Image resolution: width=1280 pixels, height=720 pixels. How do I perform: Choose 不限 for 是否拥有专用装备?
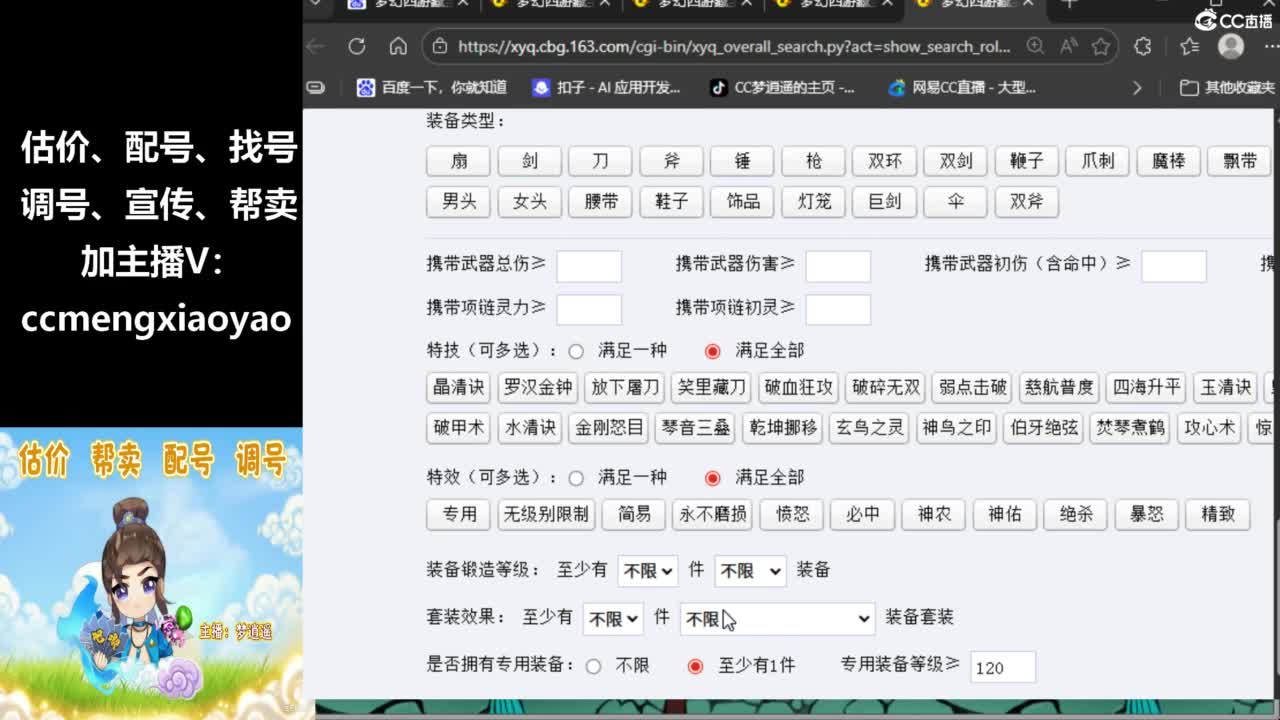(x=593, y=665)
